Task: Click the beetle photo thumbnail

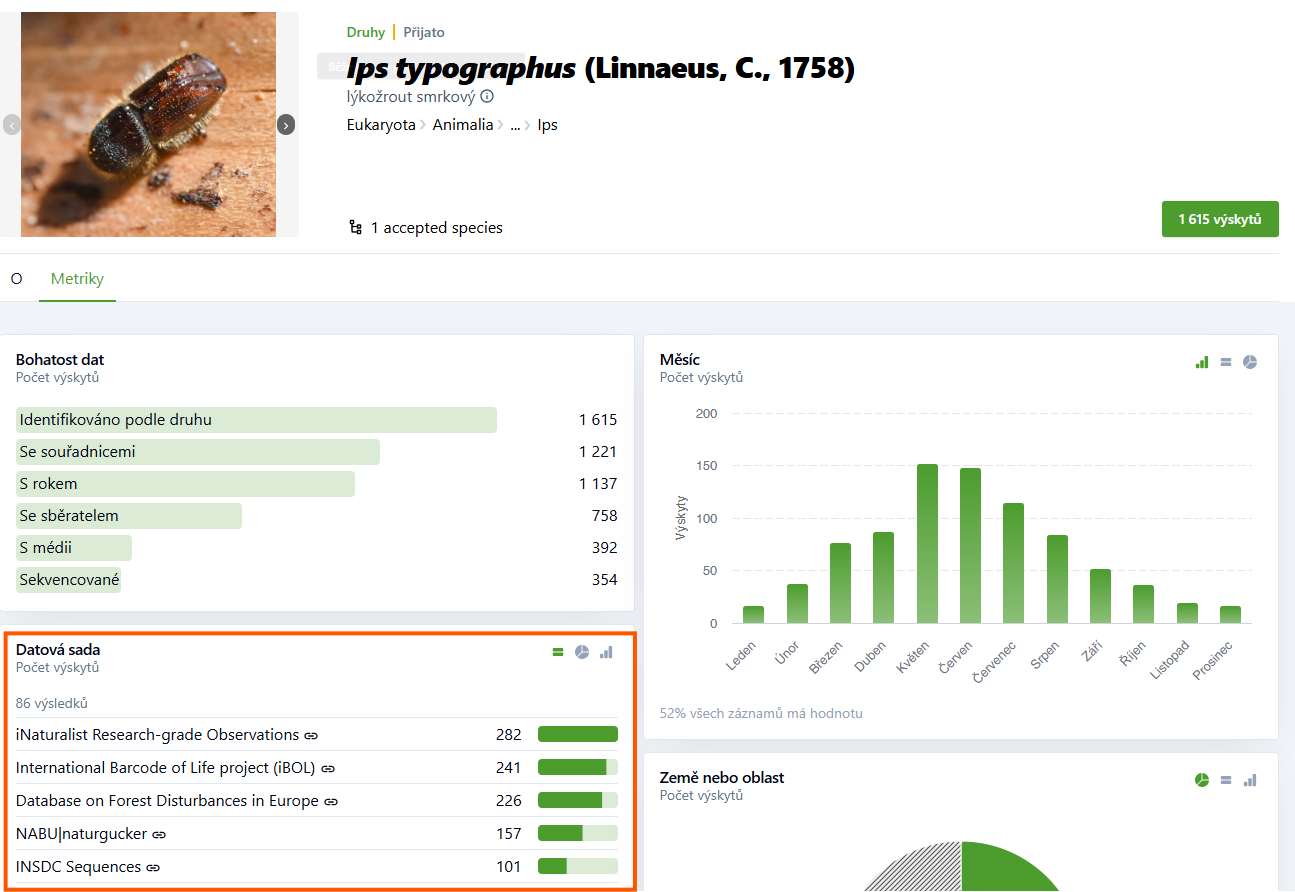Action: pos(148,124)
